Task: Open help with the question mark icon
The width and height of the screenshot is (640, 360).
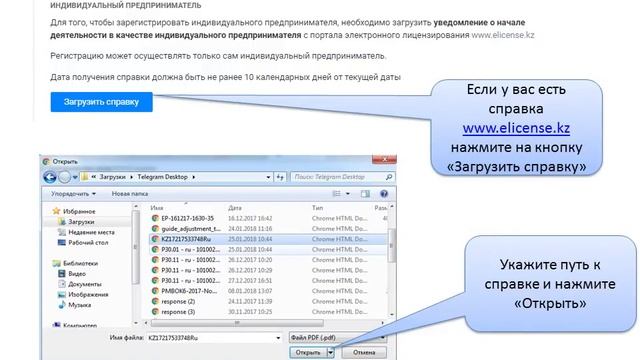Action: click(x=384, y=194)
